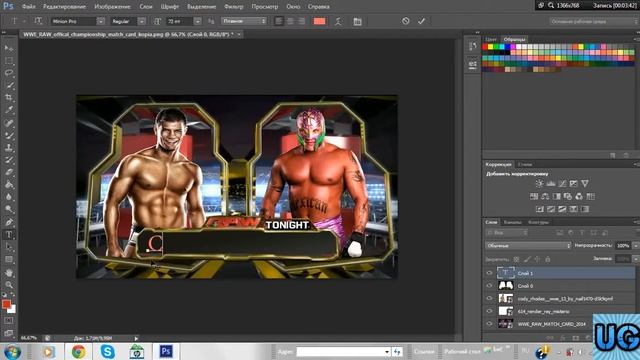Viewport: 640px width, 360px height.
Task: Select the History Brush tool
Action: coord(9,160)
